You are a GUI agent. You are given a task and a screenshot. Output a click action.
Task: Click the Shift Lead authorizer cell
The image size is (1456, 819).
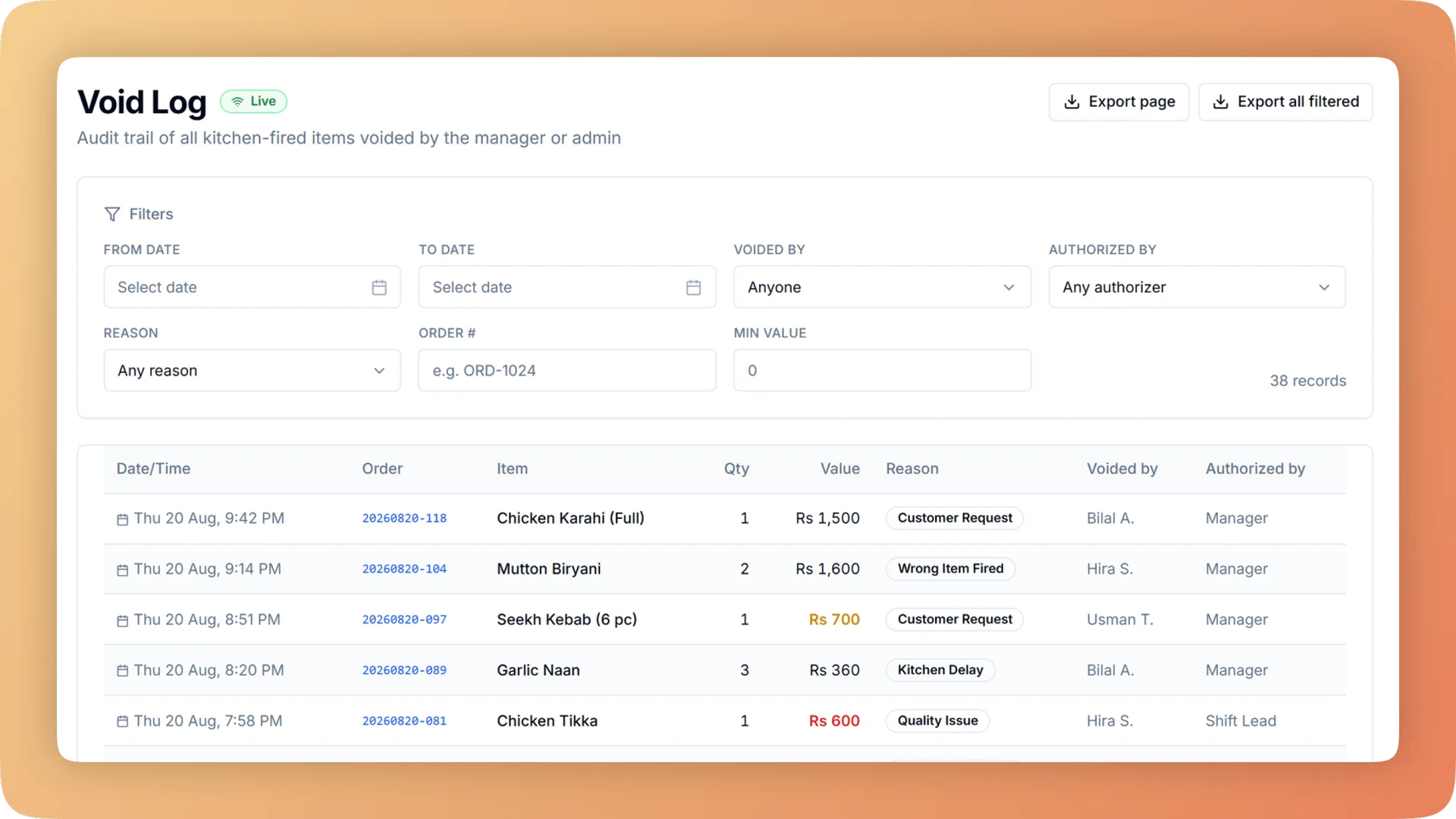(1241, 721)
